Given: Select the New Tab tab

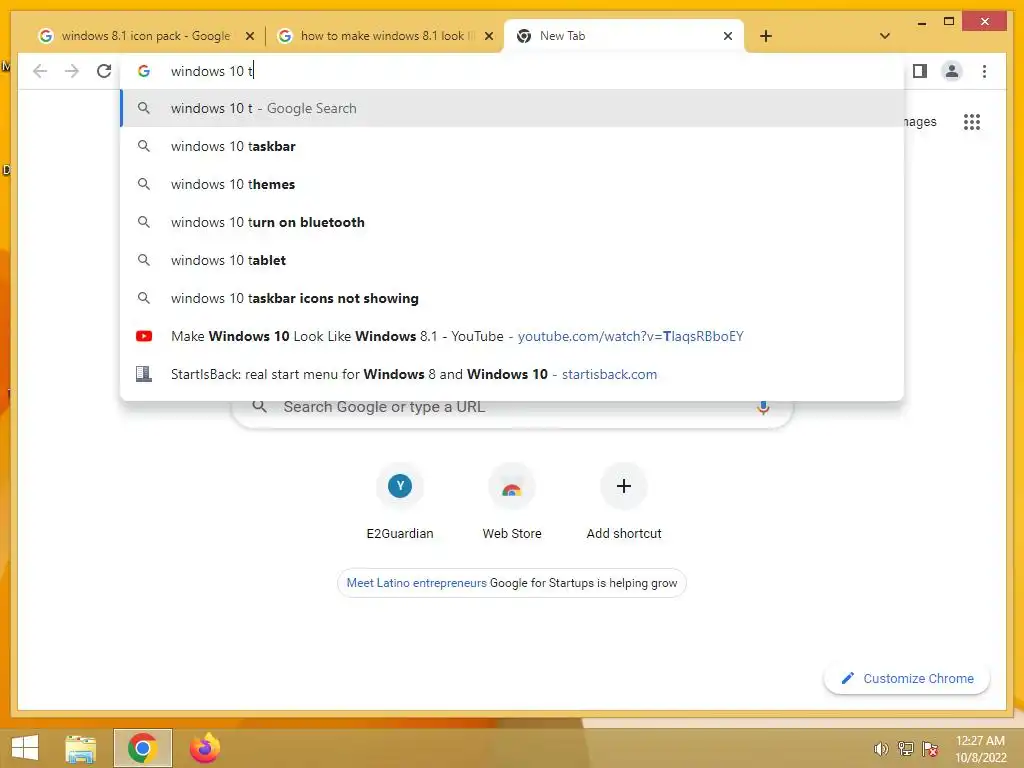Looking at the screenshot, I should pyautogui.click(x=624, y=36).
